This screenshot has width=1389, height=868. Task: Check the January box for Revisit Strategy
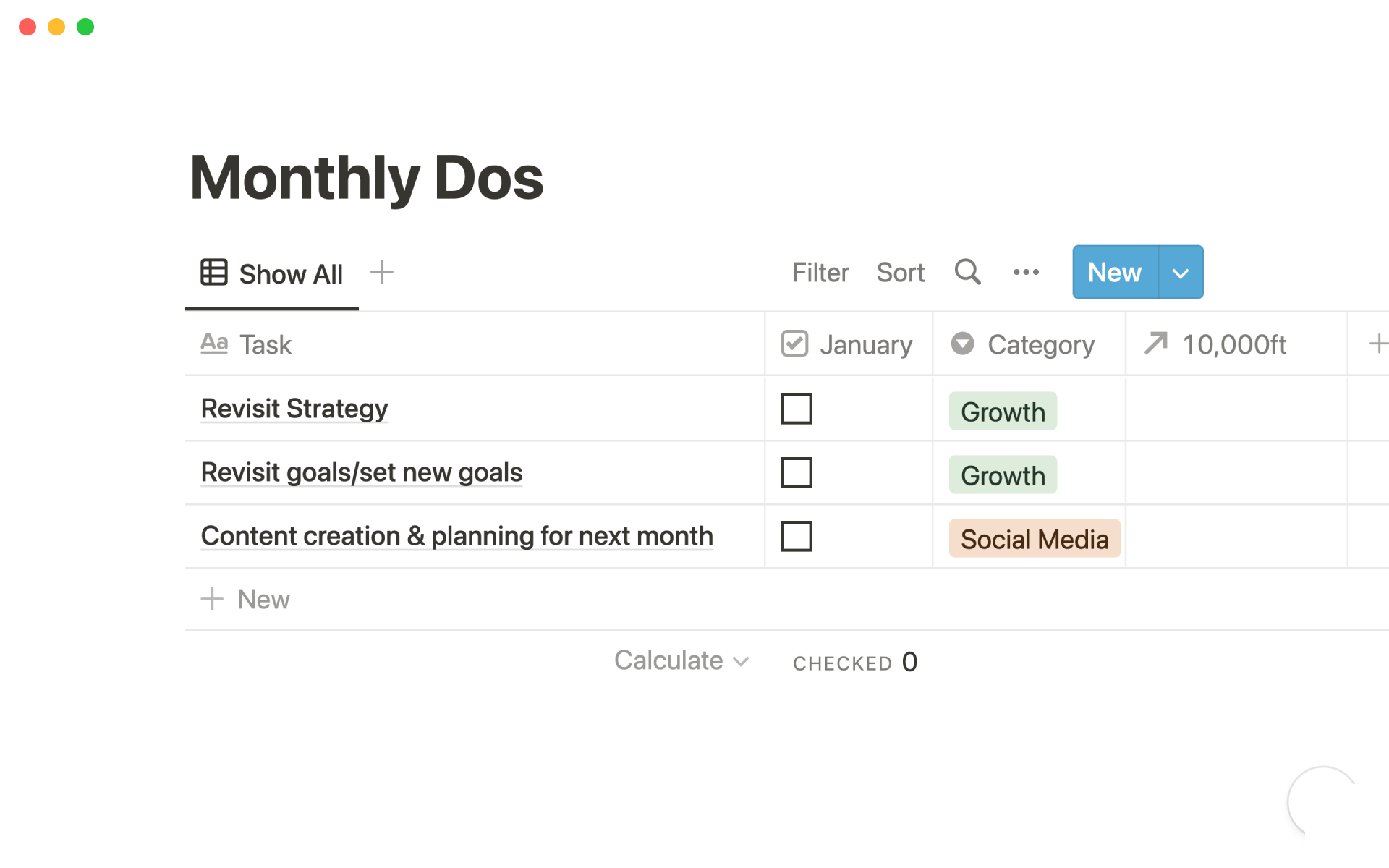(797, 409)
